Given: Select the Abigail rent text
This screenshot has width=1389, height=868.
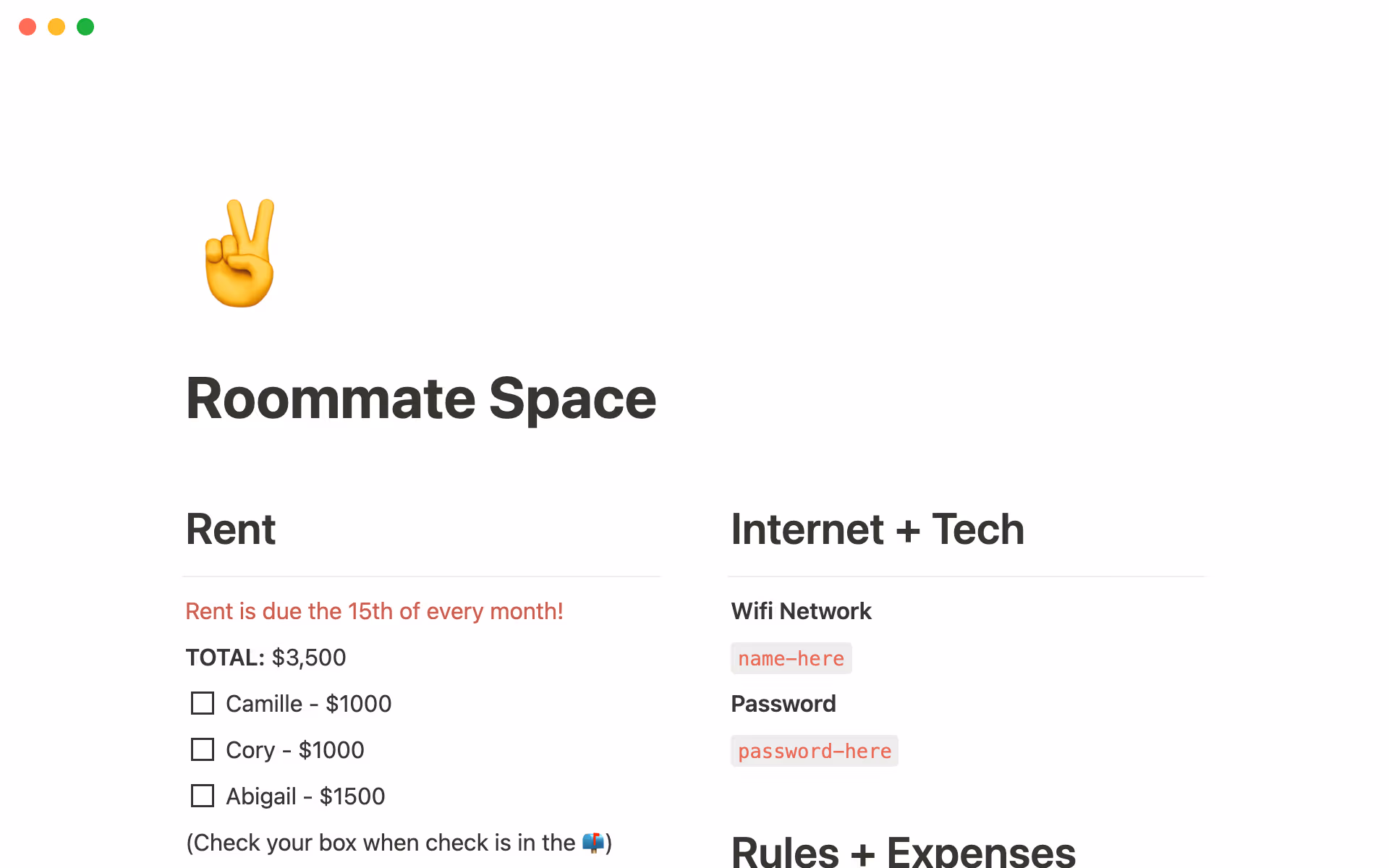Looking at the screenshot, I should pos(305,796).
